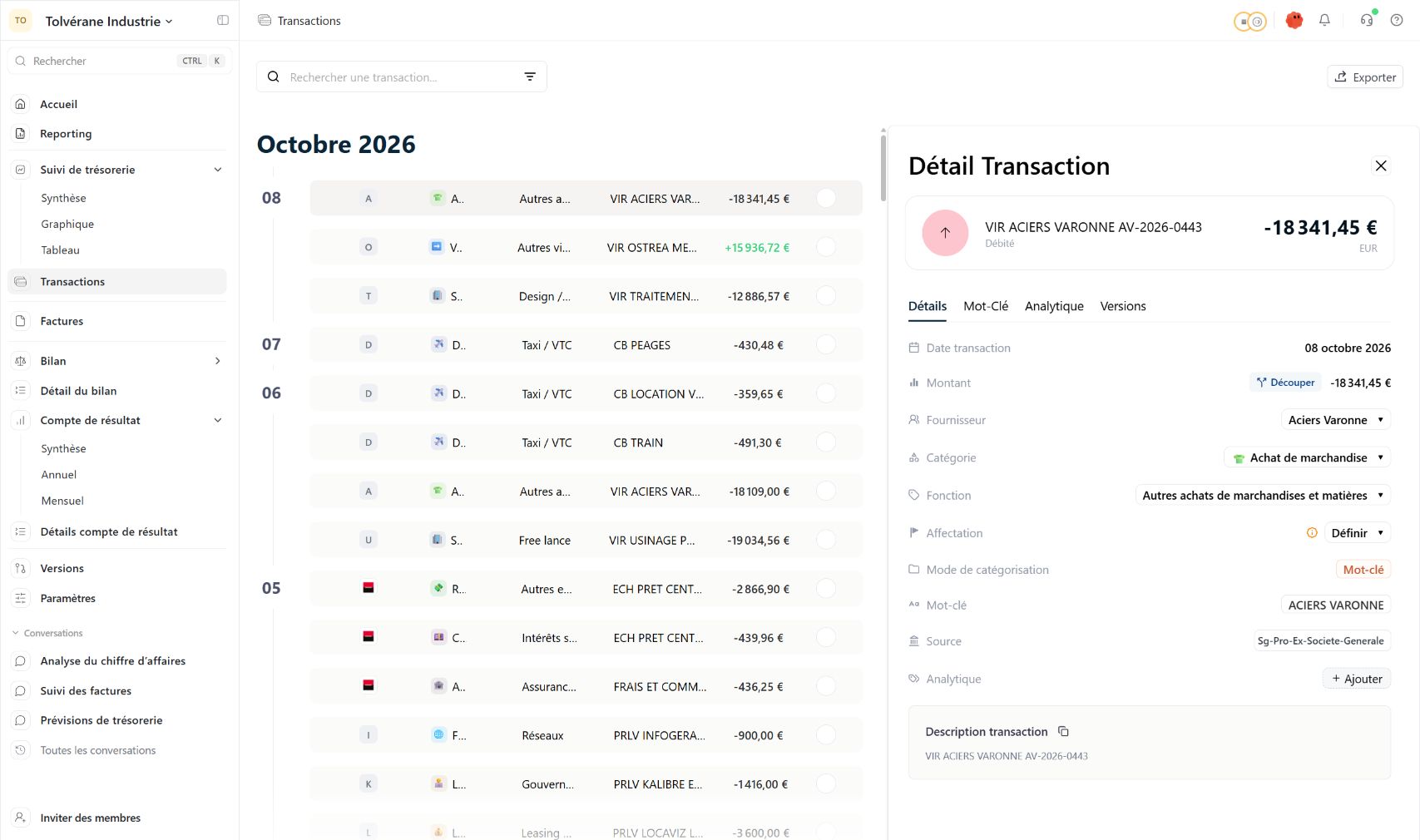Switch to the Analytique tab
Screen dimensions: 1420x840
tap(1054, 306)
